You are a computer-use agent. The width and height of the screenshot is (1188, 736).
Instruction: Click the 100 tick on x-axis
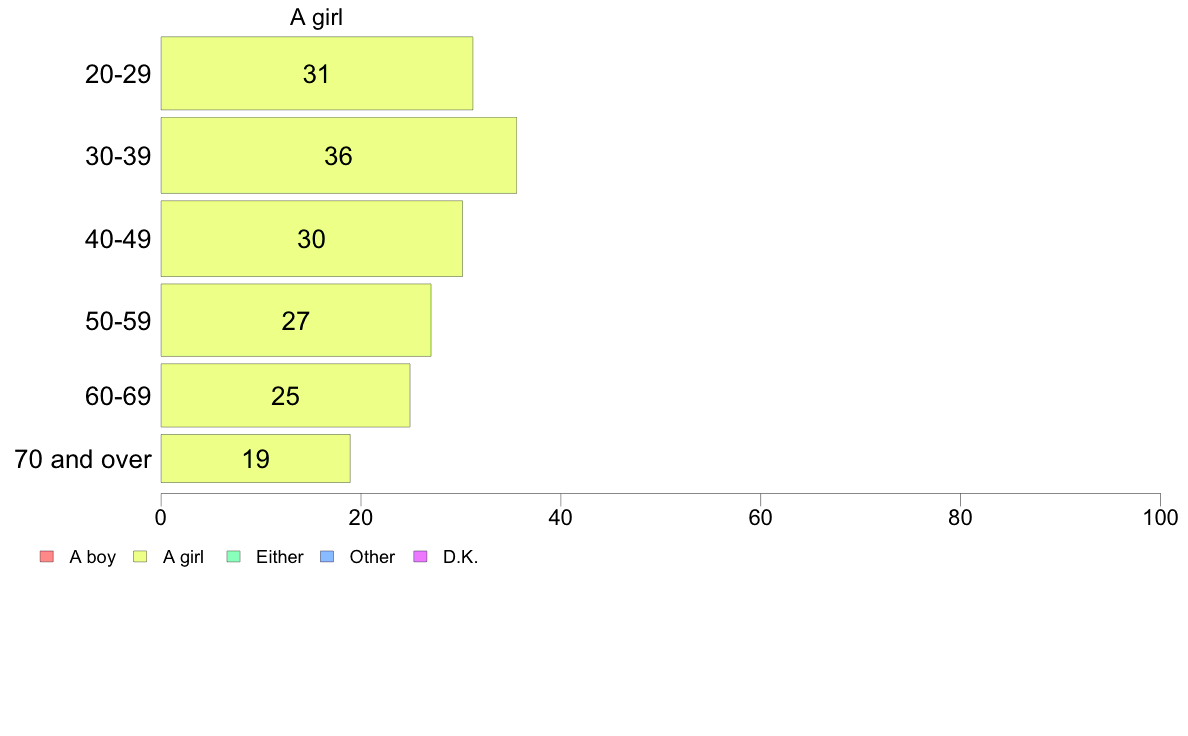point(1160,518)
